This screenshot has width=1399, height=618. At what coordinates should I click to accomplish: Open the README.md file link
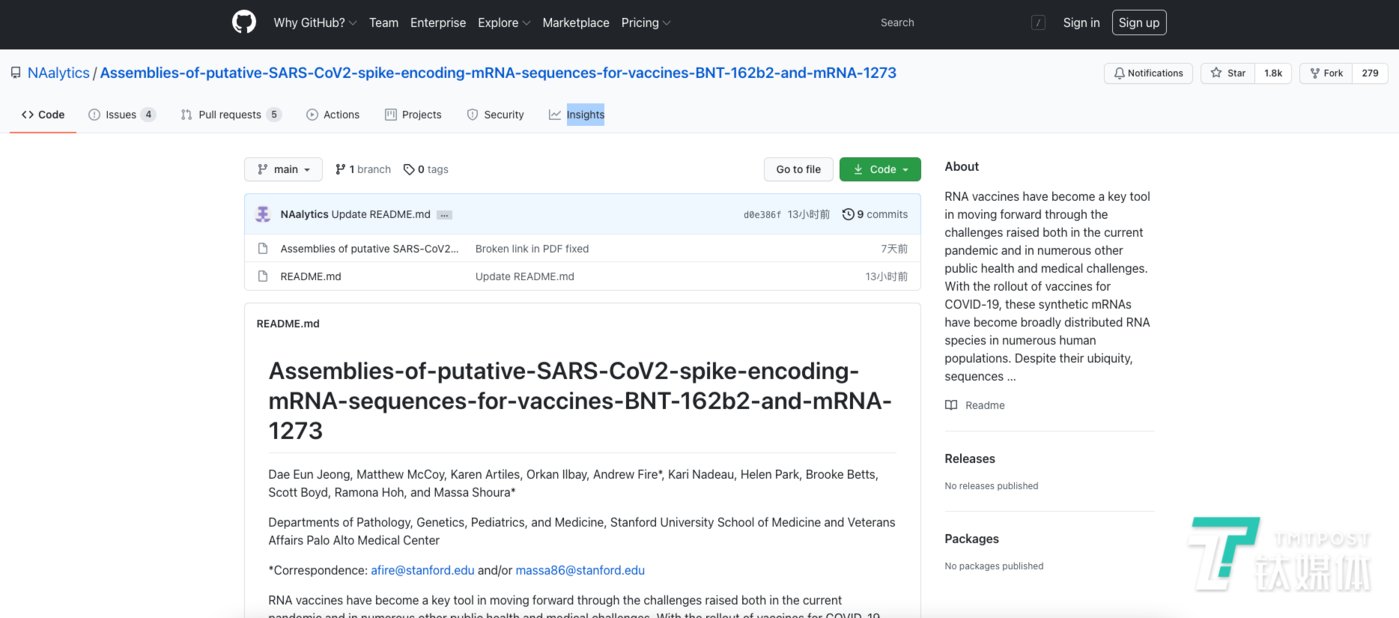310,276
